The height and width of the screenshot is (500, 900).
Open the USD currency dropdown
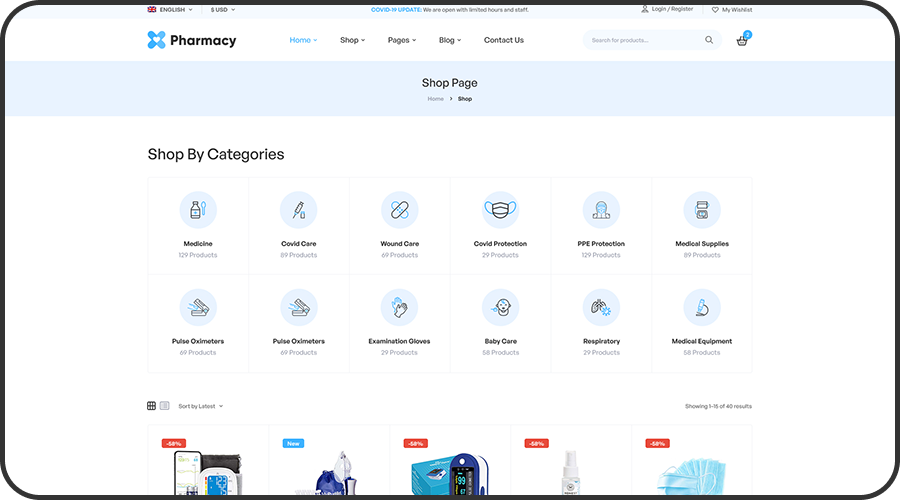click(223, 10)
